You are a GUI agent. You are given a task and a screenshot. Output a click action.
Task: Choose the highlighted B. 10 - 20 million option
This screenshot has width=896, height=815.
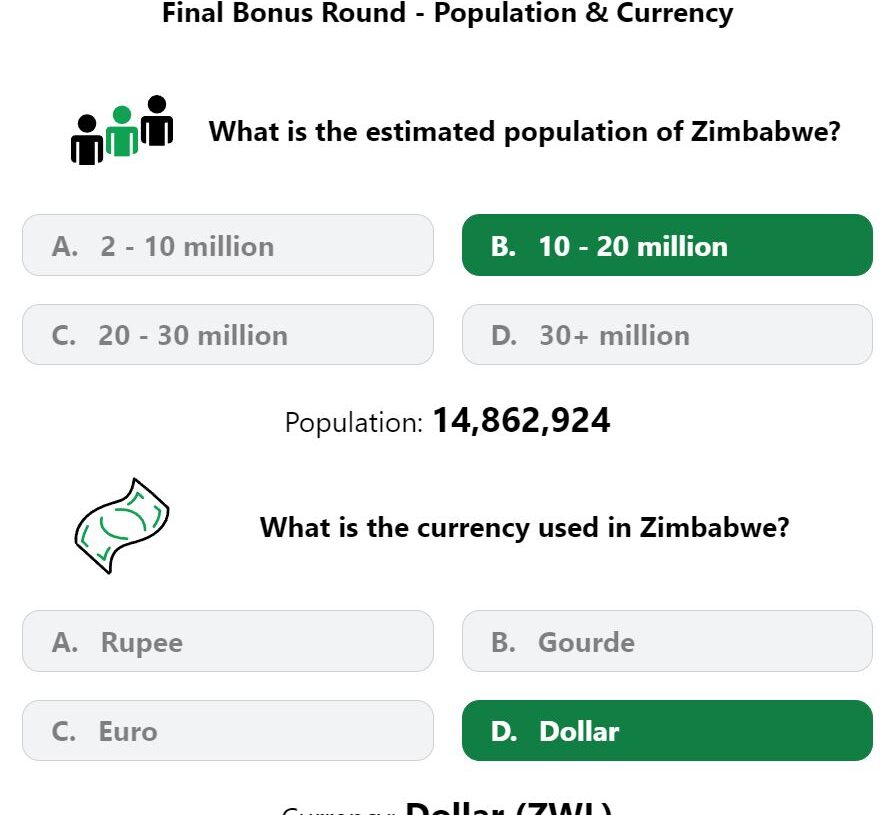(667, 245)
